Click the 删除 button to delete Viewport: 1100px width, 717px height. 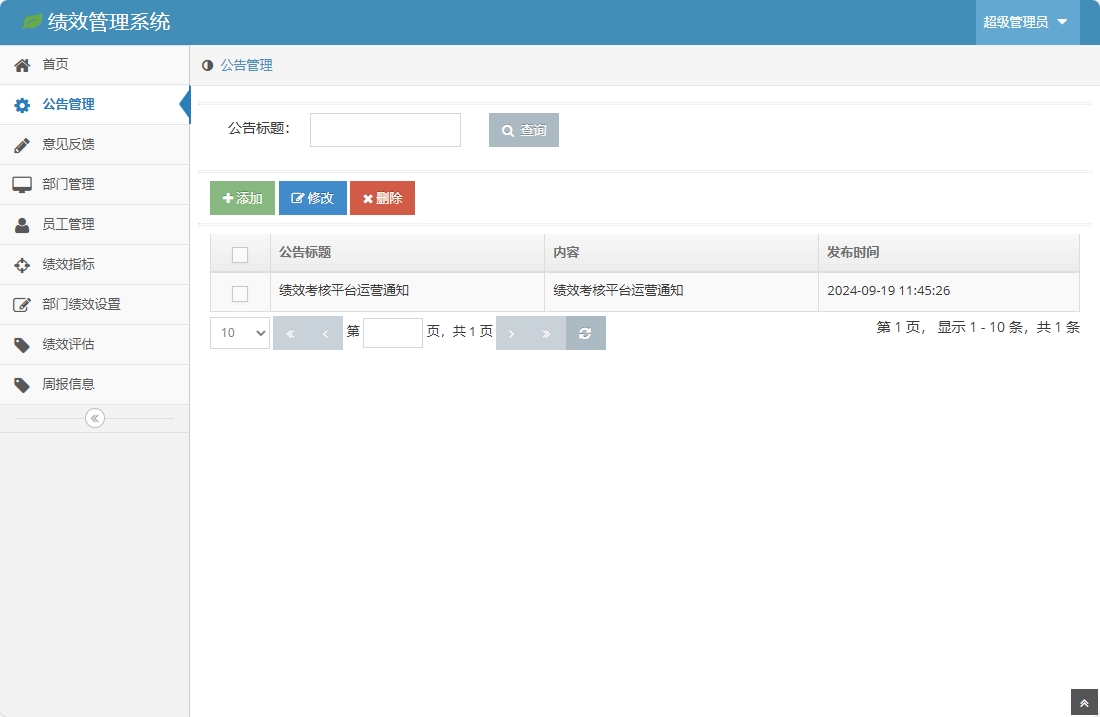382,198
